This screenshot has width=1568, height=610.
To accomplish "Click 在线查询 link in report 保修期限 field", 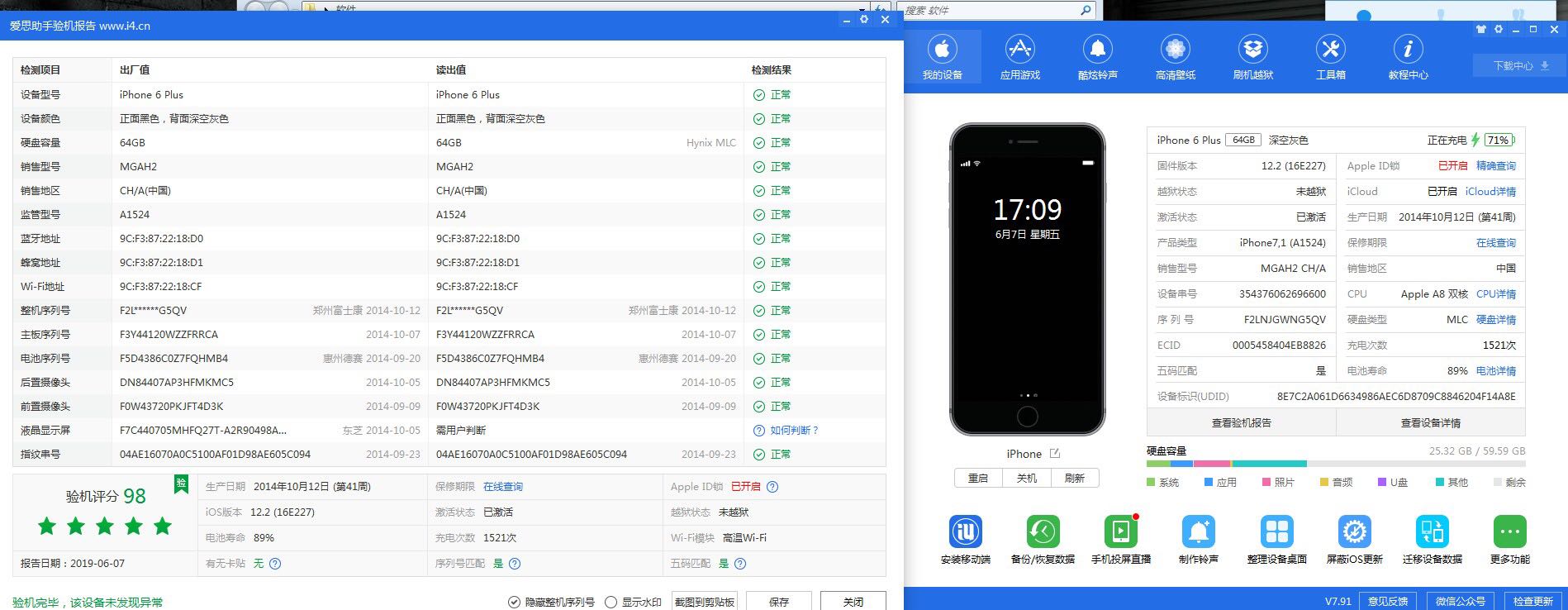I will (x=503, y=487).
